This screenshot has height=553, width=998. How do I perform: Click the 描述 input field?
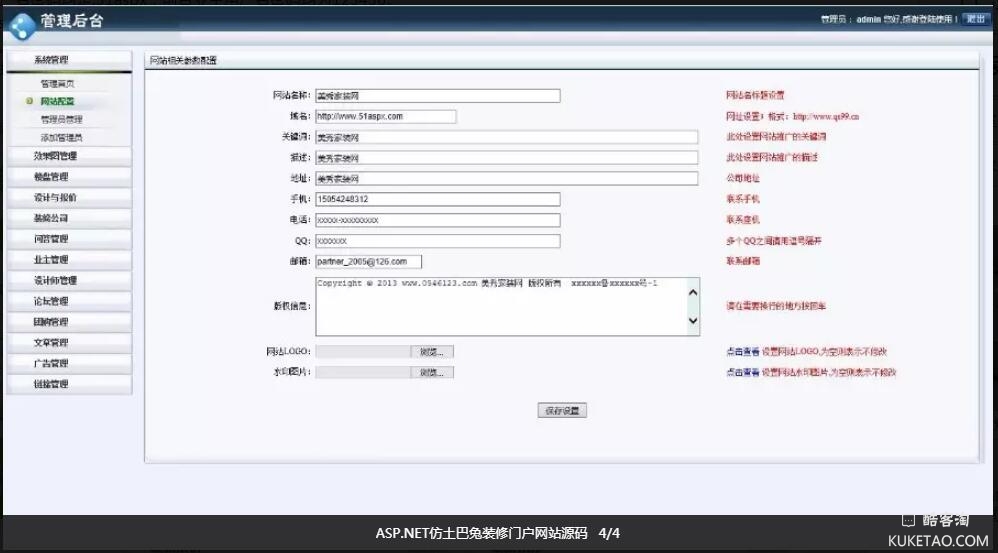tap(507, 158)
